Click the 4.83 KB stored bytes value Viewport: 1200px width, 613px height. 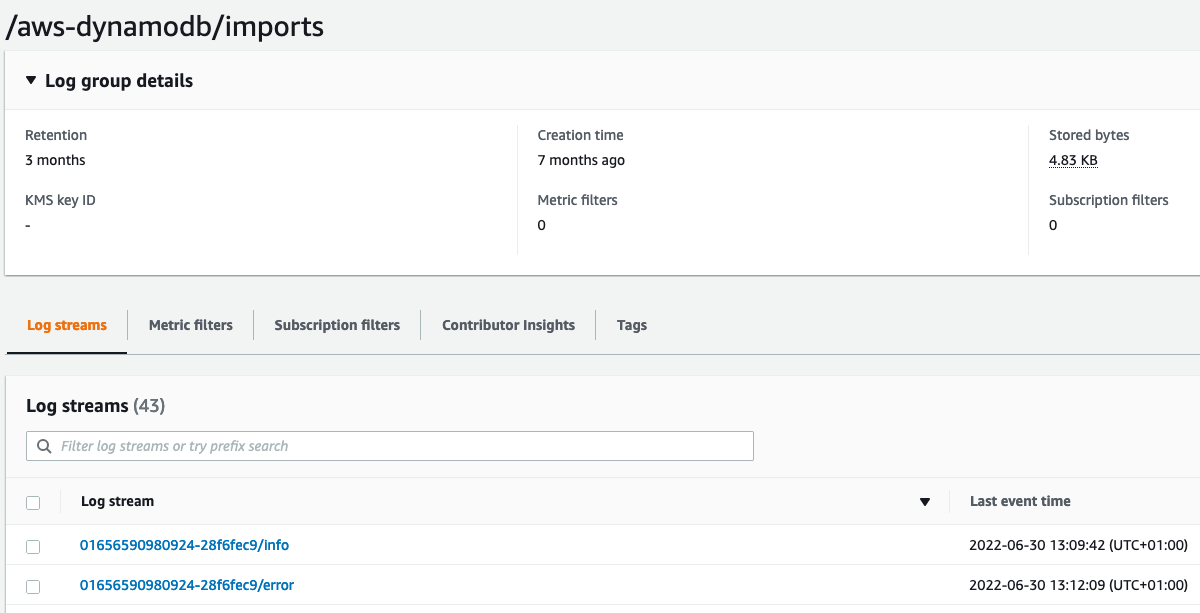(1073, 160)
